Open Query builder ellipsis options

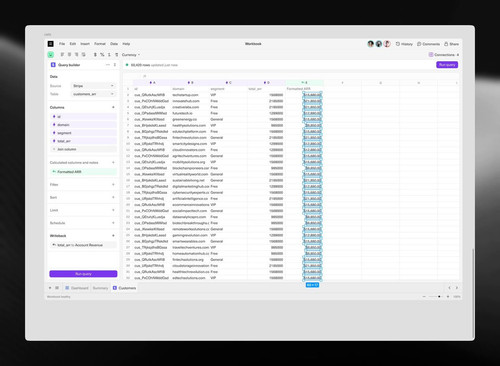click(x=108, y=65)
